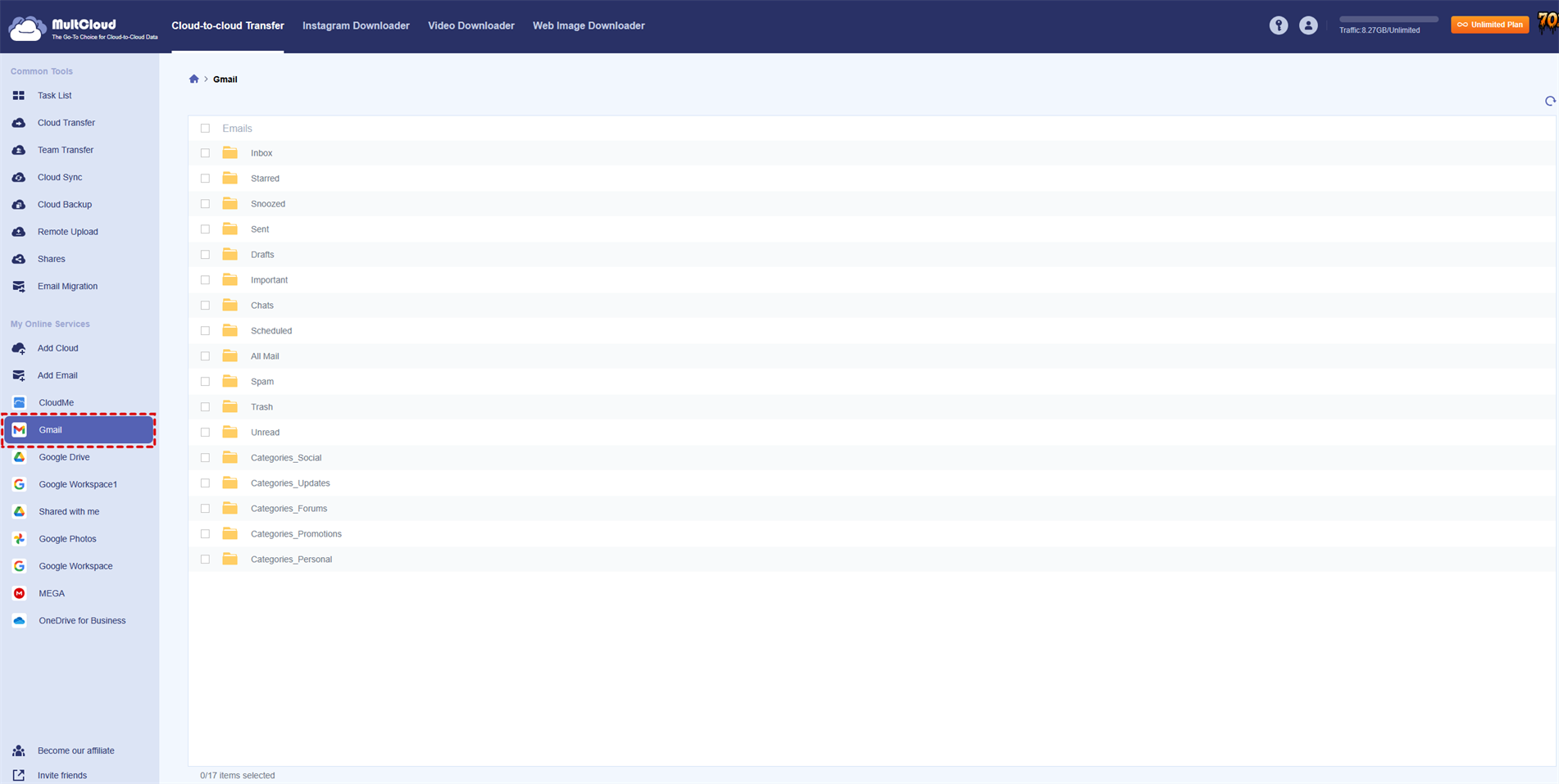Click the Google Workspace1 icon
The image size is (1559, 784).
pos(19,484)
